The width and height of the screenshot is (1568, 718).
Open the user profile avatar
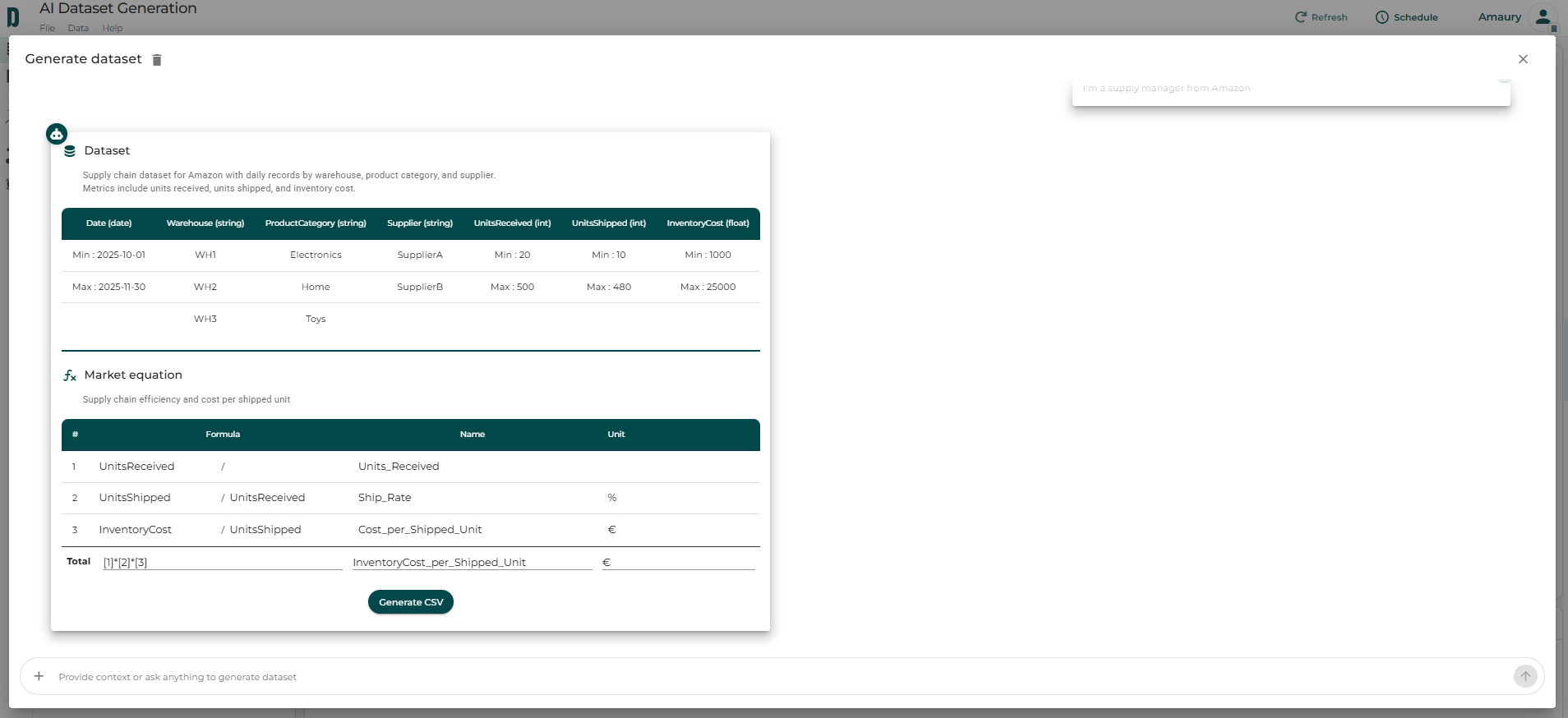point(1543,17)
